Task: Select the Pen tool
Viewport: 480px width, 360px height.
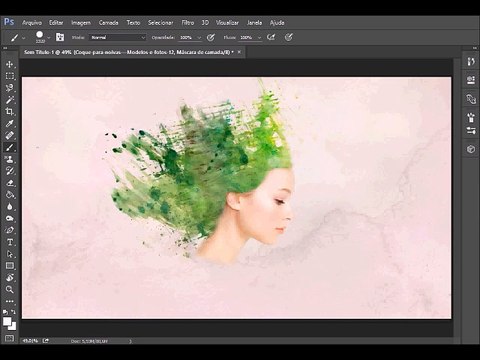Action: pos(9,230)
